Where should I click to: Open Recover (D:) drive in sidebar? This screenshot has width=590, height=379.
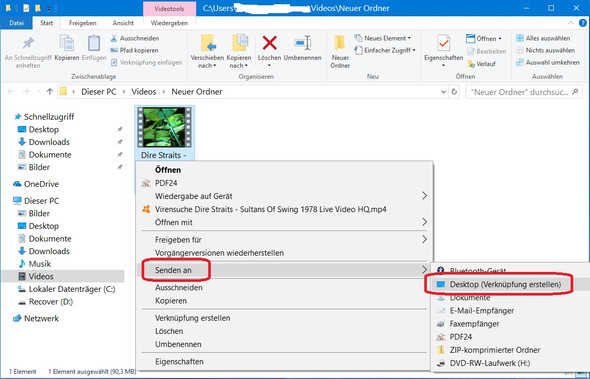point(46,302)
